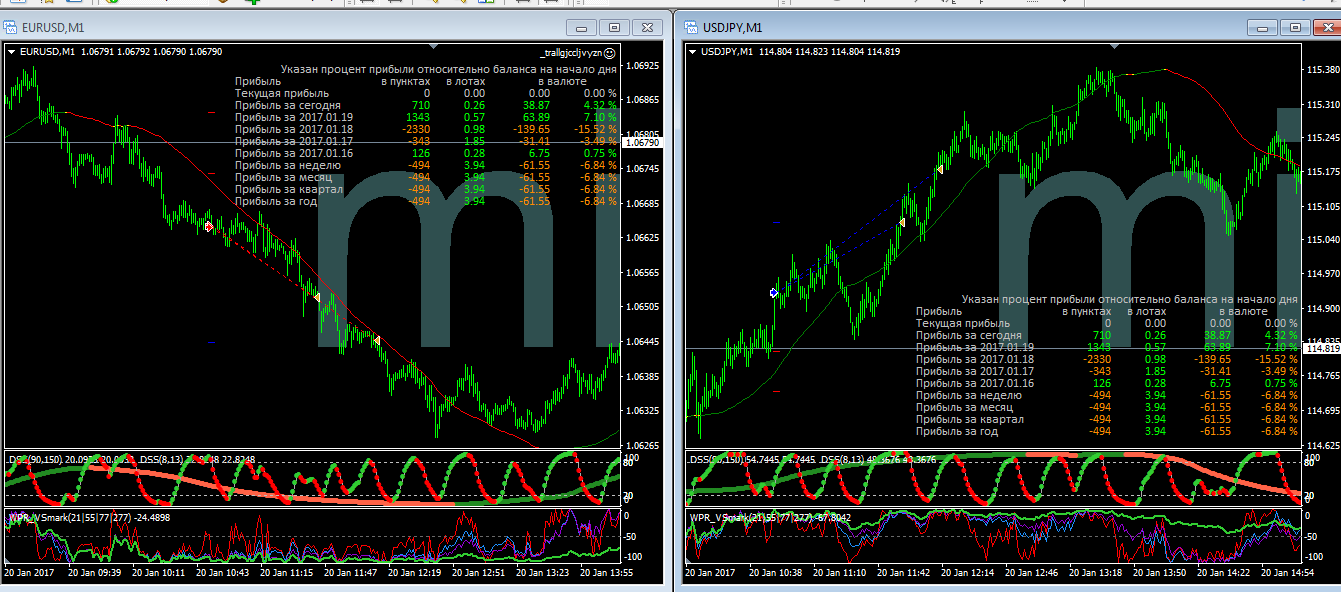Click 'в пунктах' column header in EURUSD window

[405, 81]
